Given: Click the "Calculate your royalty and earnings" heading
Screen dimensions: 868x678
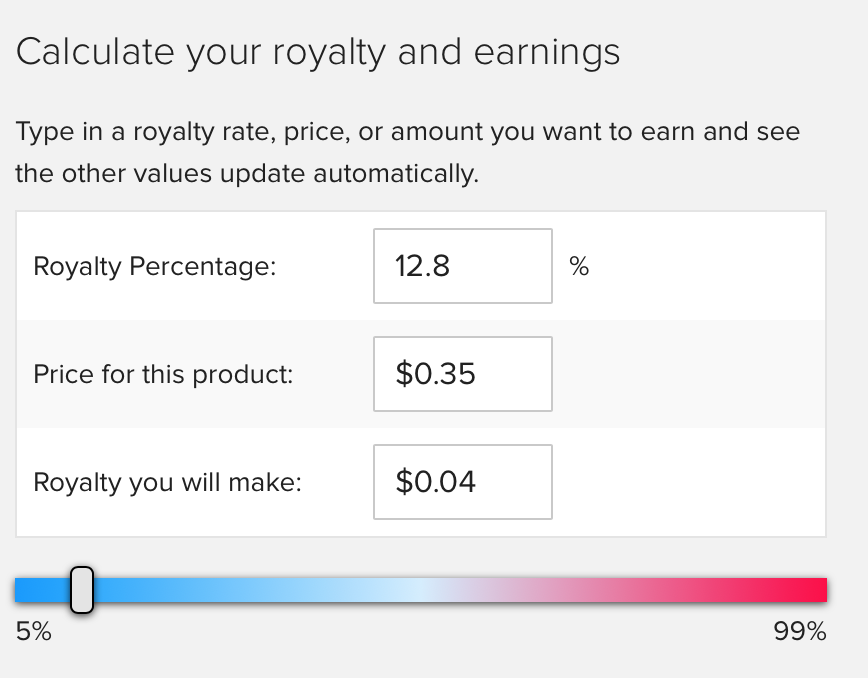Looking at the screenshot, I should [x=318, y=53].
